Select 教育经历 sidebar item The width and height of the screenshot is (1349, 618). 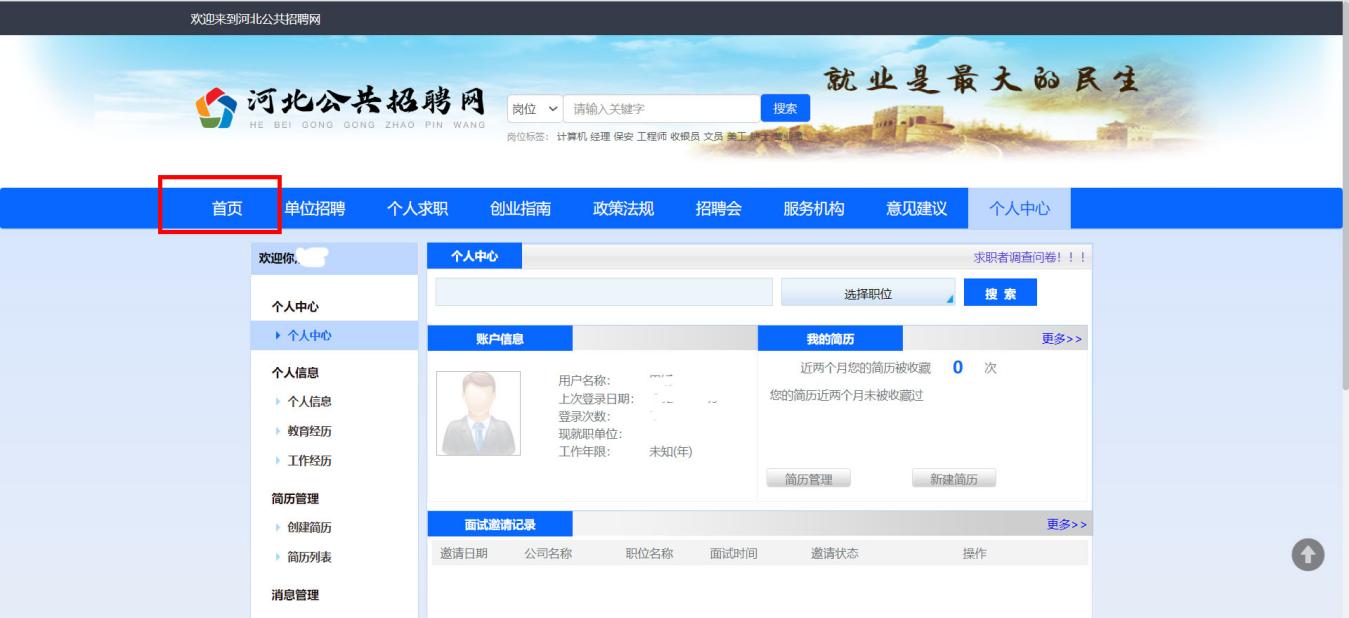[x=309, y=432]
